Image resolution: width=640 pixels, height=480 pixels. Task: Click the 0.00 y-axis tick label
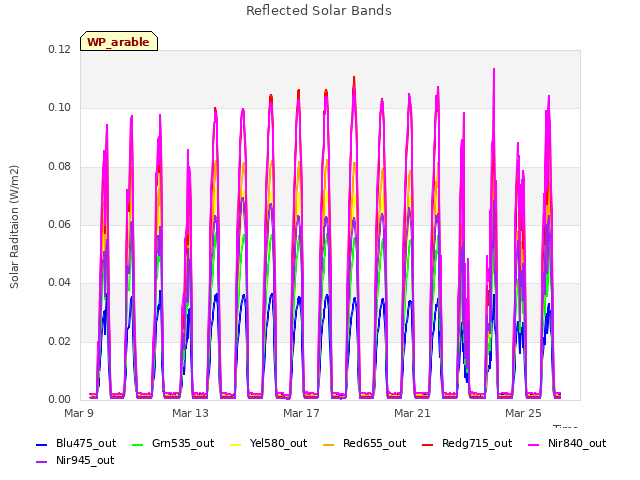[60, 399]
